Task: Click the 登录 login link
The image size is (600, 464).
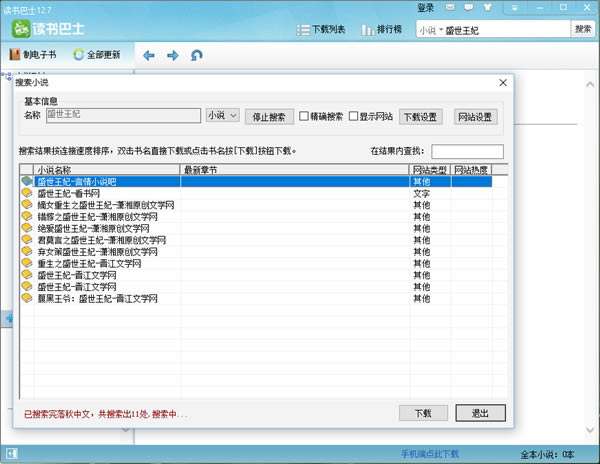Action: [x=425, y=7]
